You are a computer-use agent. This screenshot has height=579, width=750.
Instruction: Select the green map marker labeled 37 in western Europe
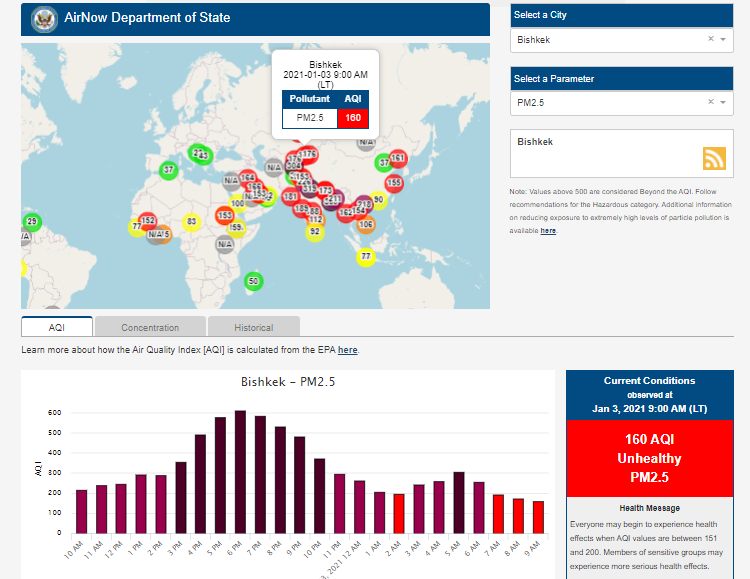click(169, 170)
